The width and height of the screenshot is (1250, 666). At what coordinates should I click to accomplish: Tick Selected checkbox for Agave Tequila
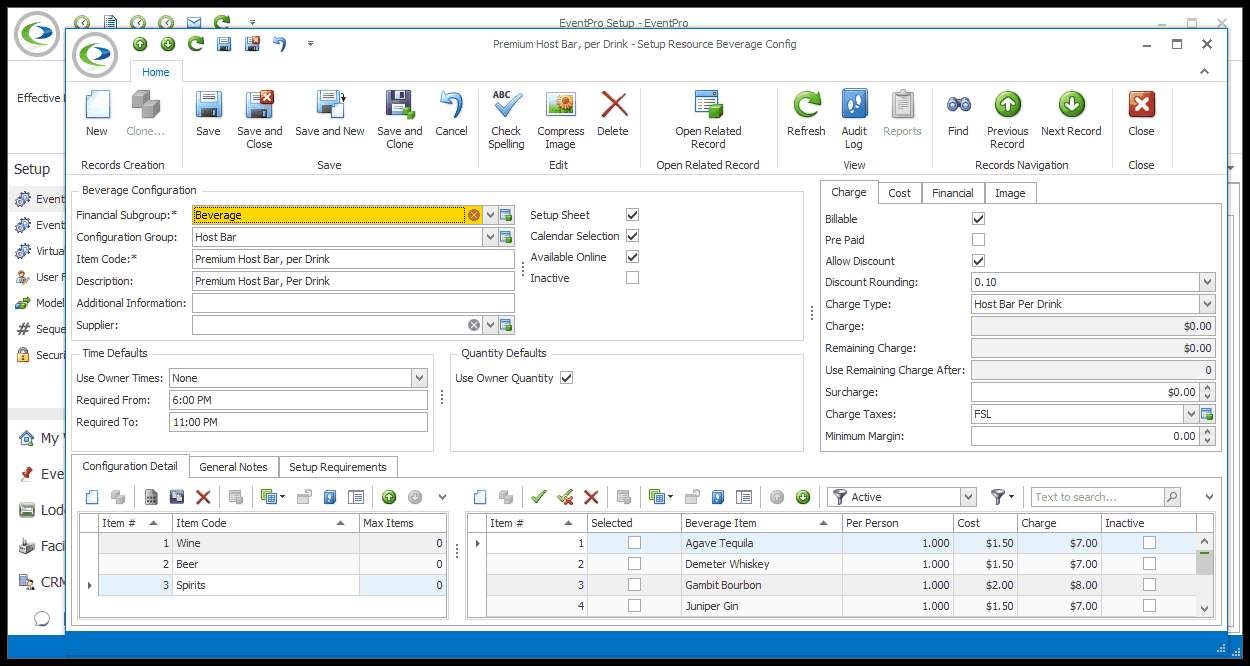pyautogui.click(x=634, y=543)
